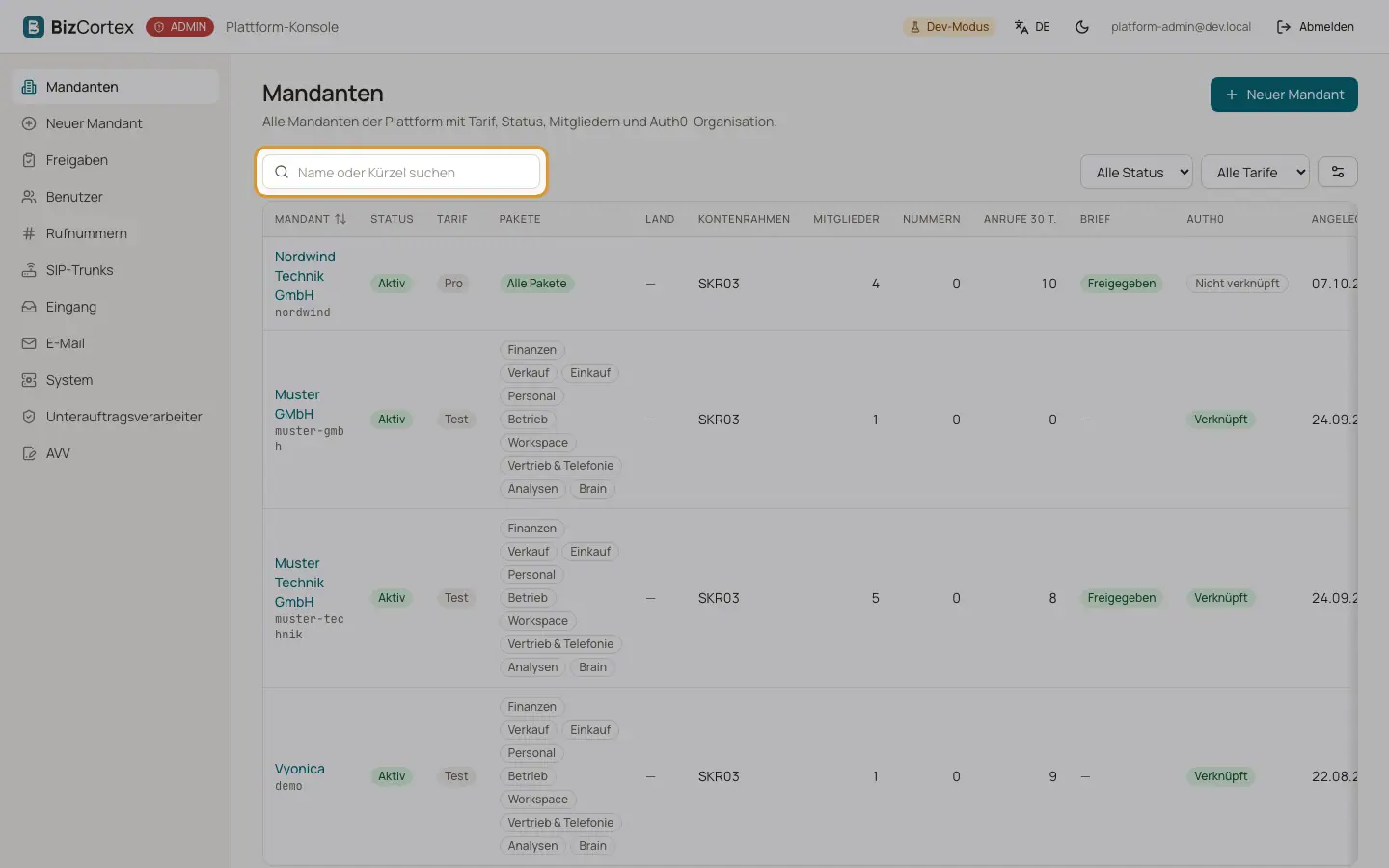
Task: Open Nordwind Technik GmbH tenant
Action: point(305,276)
